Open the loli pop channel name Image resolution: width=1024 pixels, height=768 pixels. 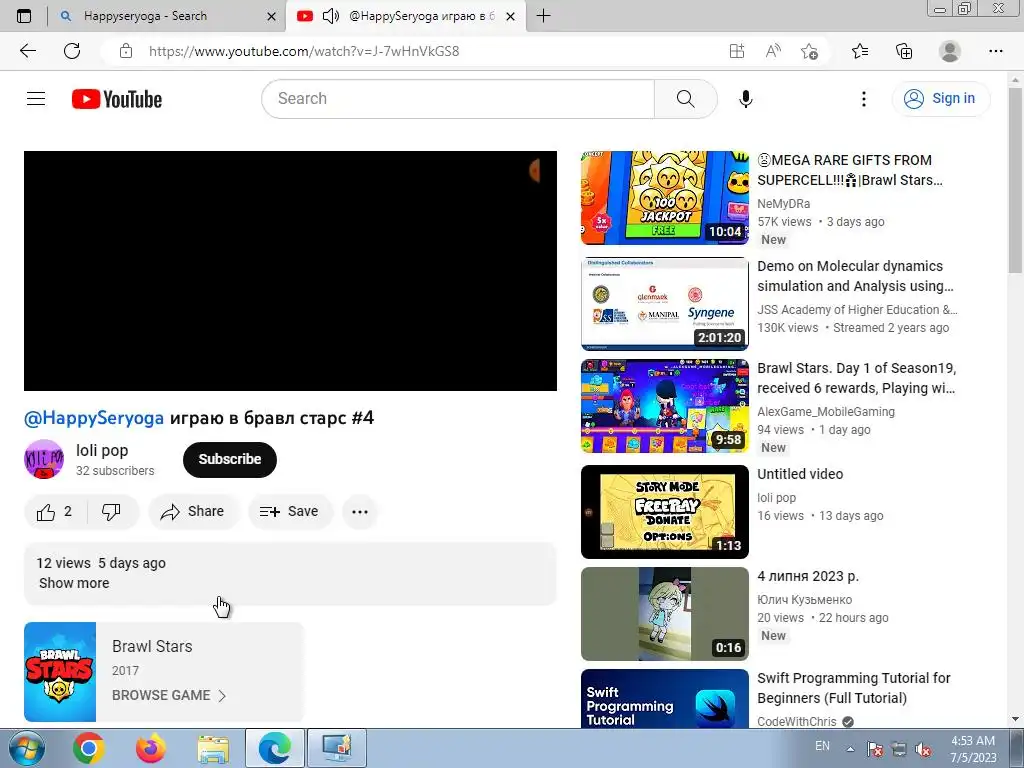point(102,451)
